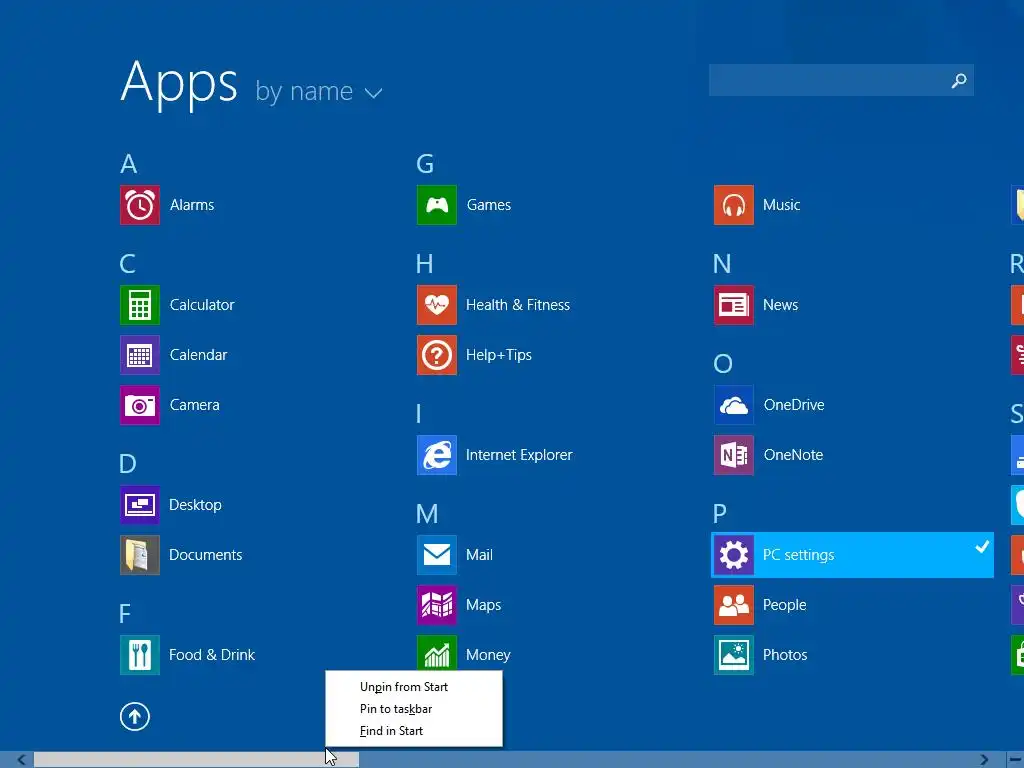This screenshot has width=1024, height=768.
Task: Open the People app icon
Action: tap(733, 605)
